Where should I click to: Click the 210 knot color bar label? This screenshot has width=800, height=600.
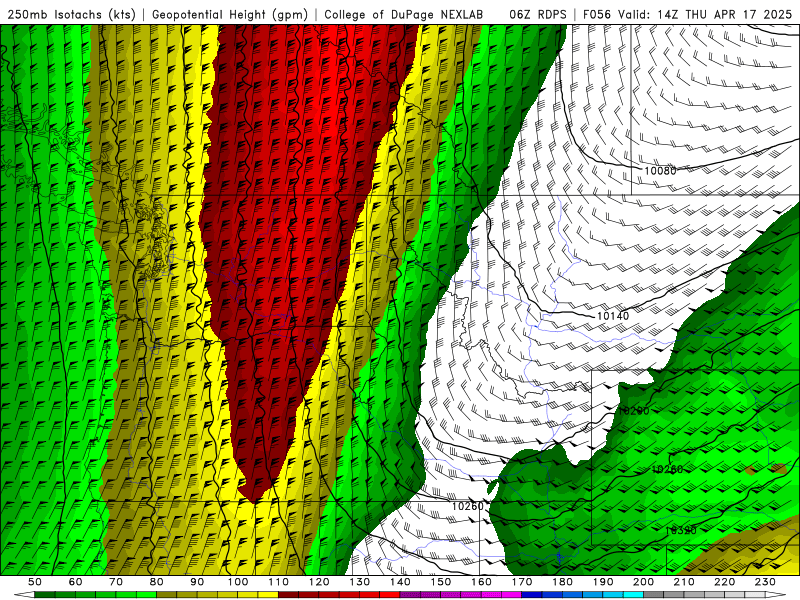684,582
